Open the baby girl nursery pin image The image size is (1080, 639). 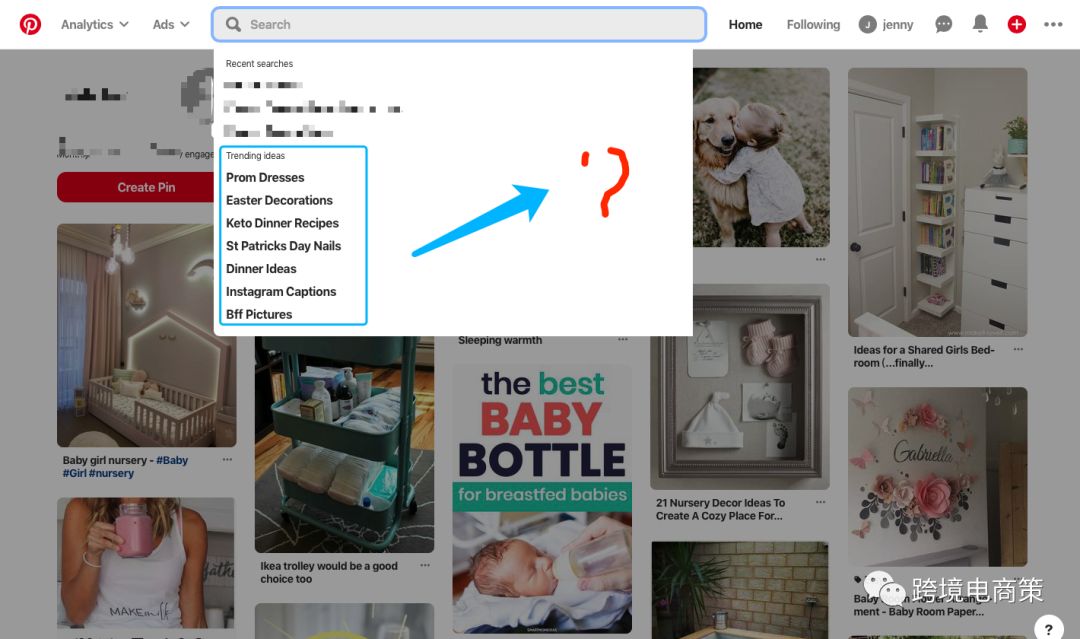[x=146, y=335]
